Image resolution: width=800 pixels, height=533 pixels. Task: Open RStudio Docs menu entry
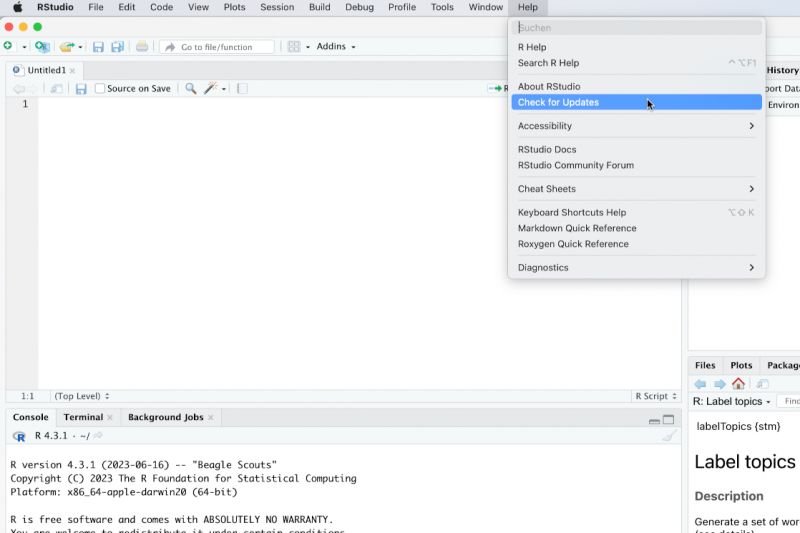[x=637, y=149]
